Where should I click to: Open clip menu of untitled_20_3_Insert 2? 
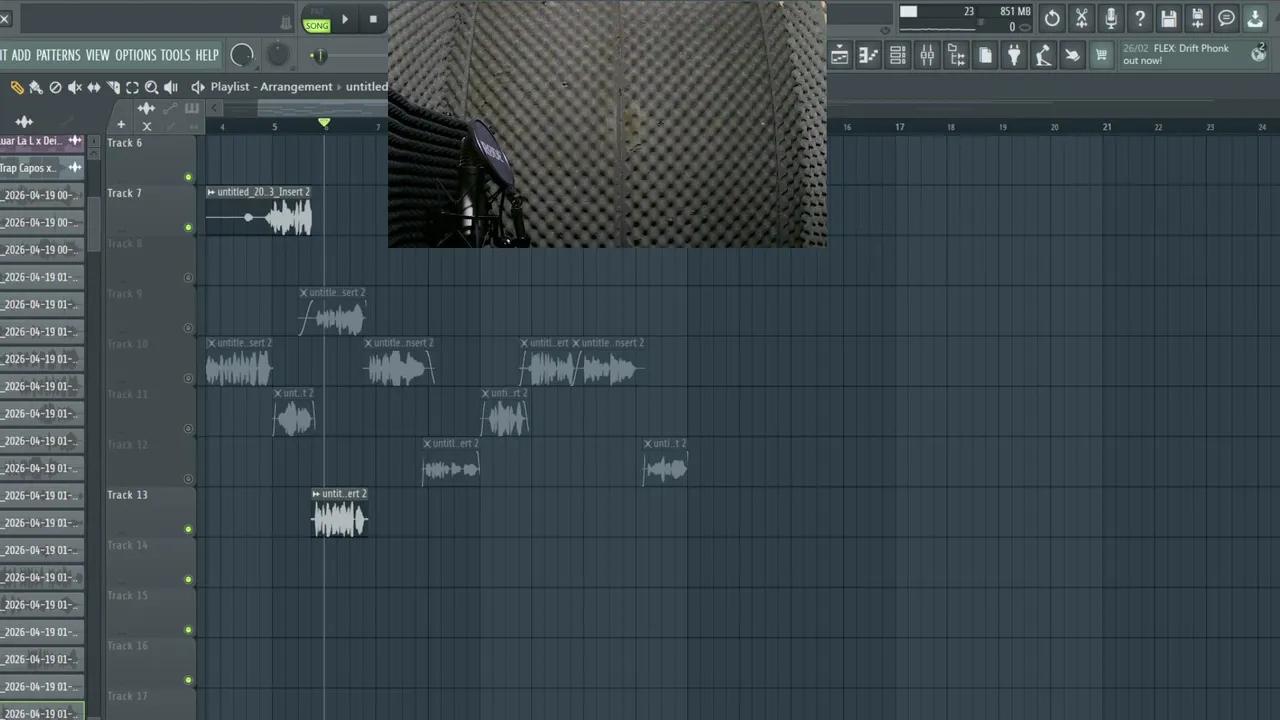click(x=211, y=192)
